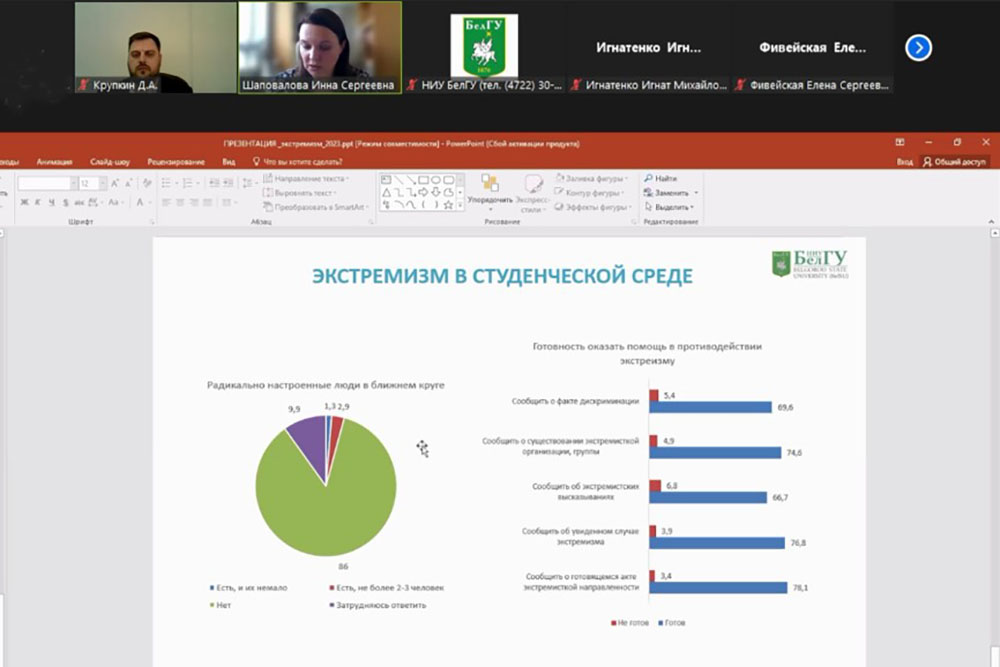Click the increase font size icon
This screenshot has width=1000, height=667.
[x=115, y=184]
